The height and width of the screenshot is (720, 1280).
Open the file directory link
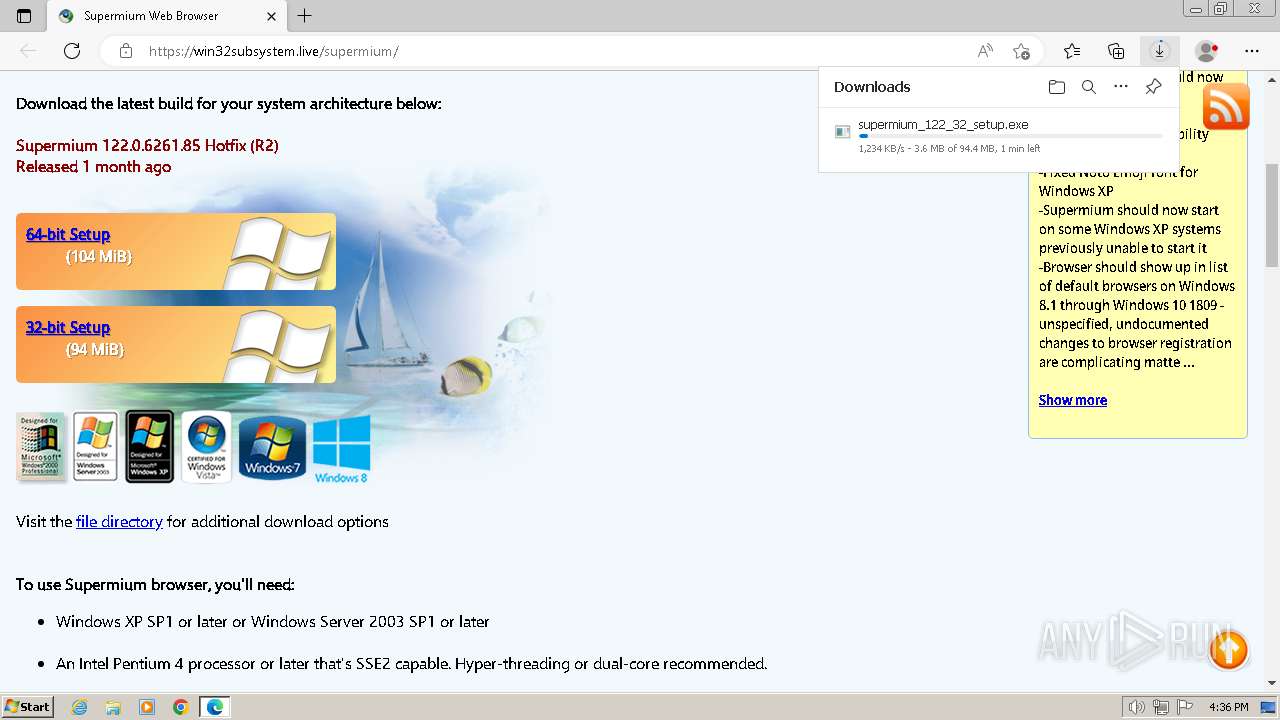[x=119, y=521]
